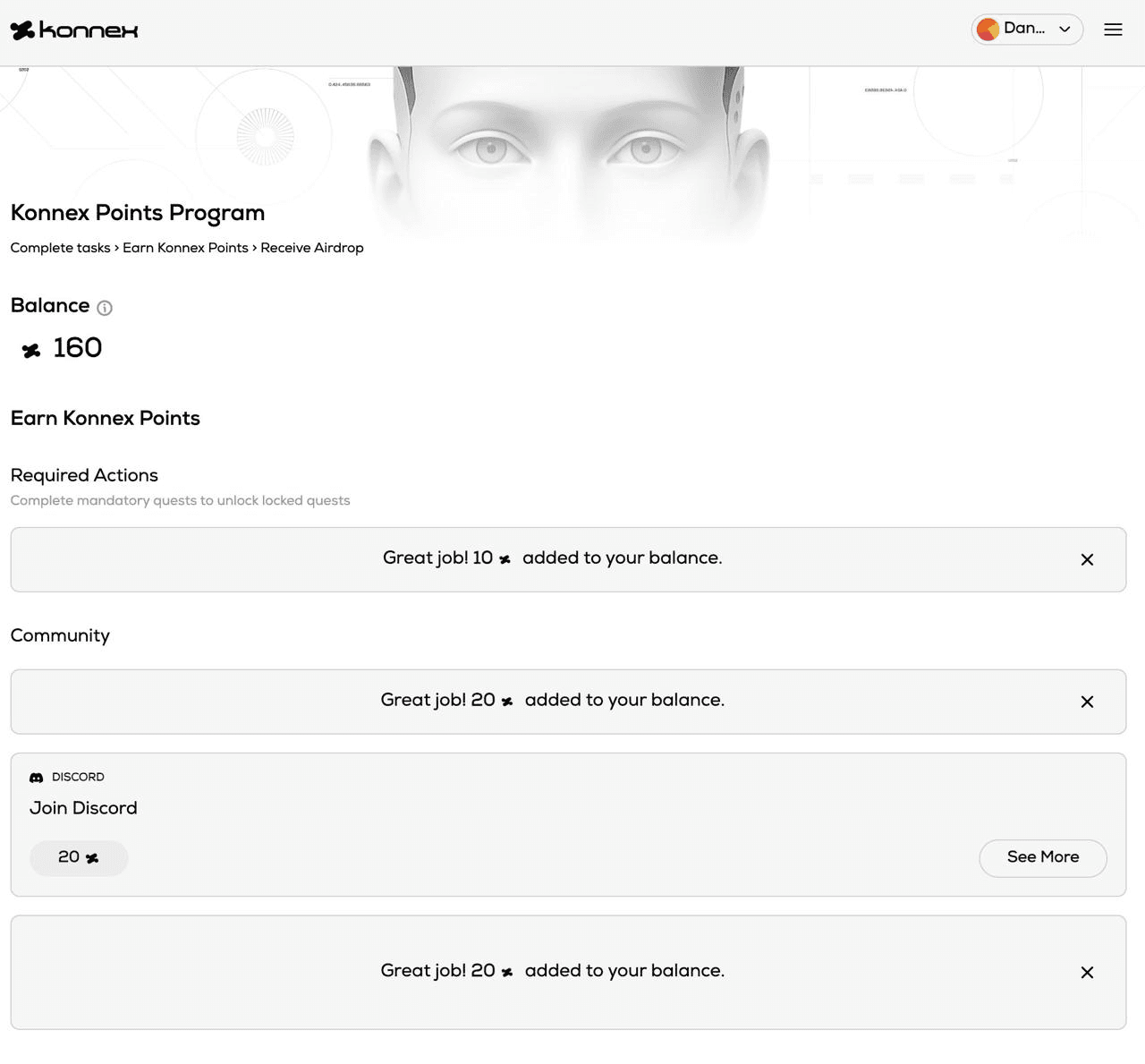Click the "Community" section heading
The height and width of the screenshot is (1064, 1145).
[x=60, y=635]
